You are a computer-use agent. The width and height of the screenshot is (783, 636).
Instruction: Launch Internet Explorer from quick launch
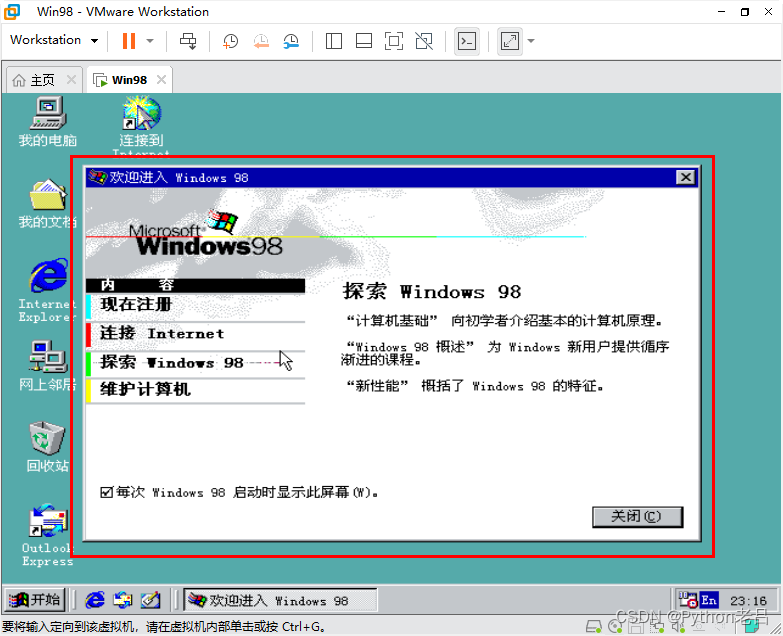[95, 600]
